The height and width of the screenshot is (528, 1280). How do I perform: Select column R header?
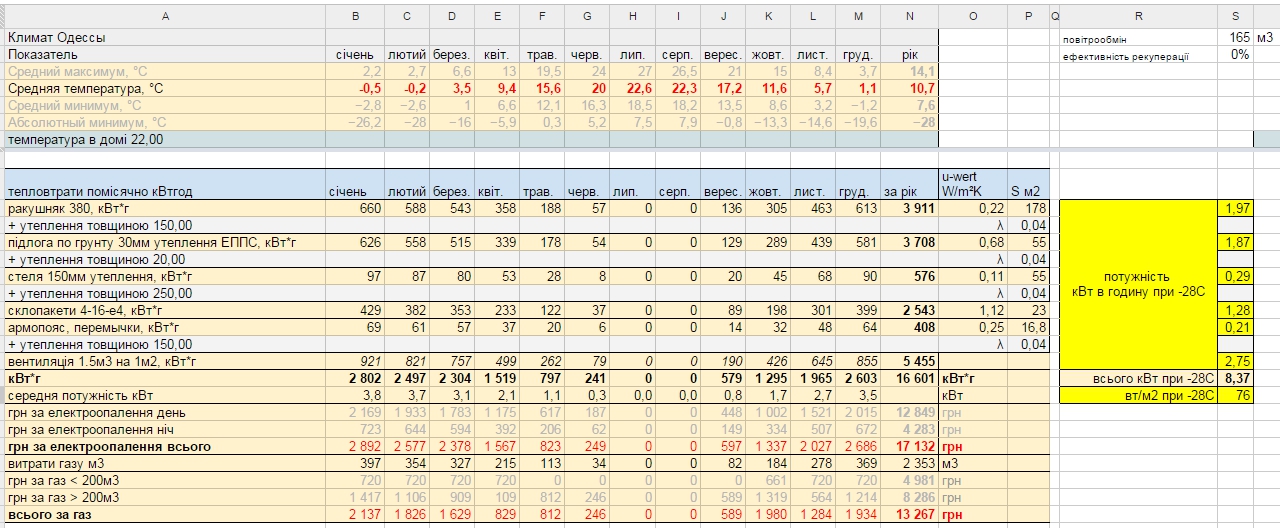click(1138, 16)
